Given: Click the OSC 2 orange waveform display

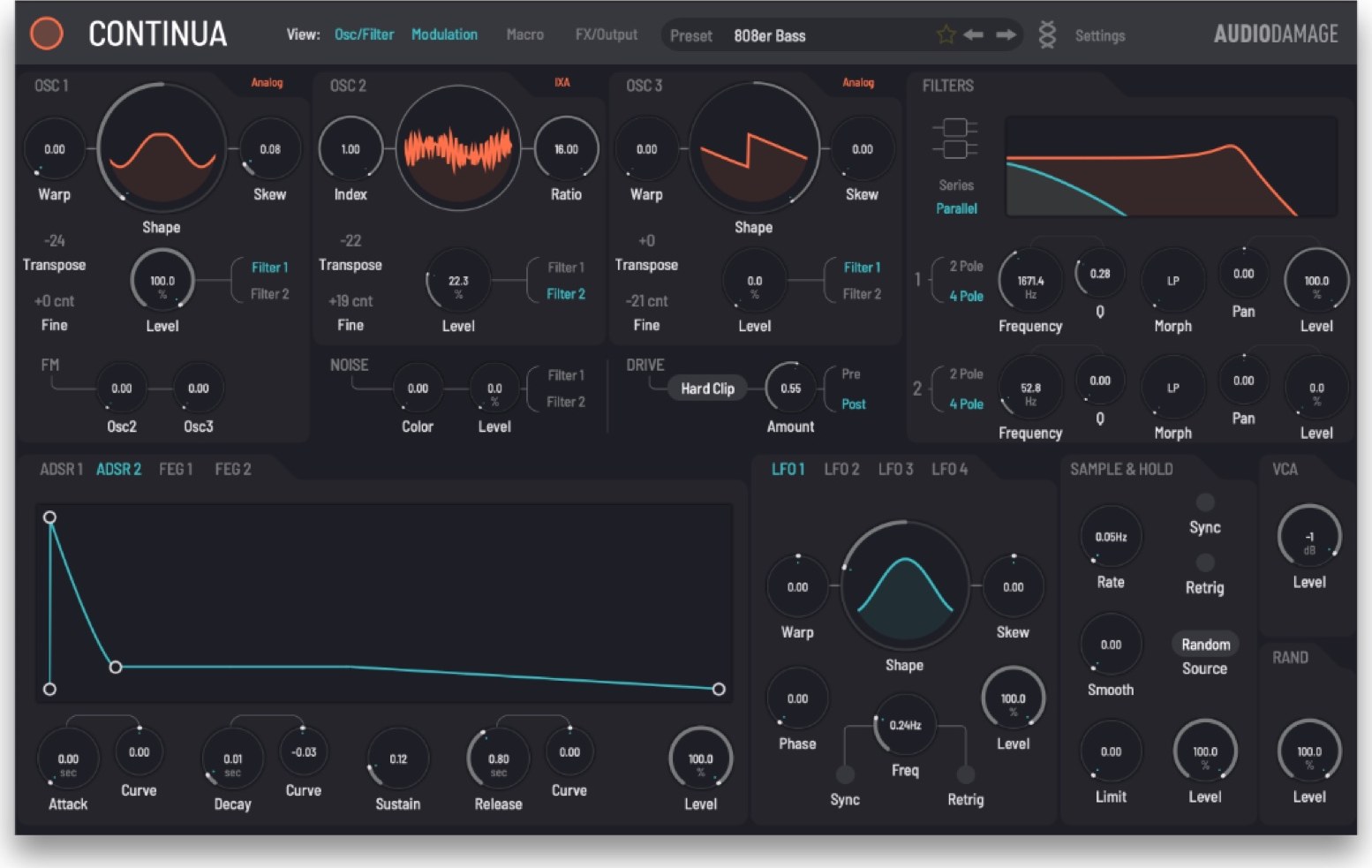Looking at the screenshot, I should (x=458, y=148).
